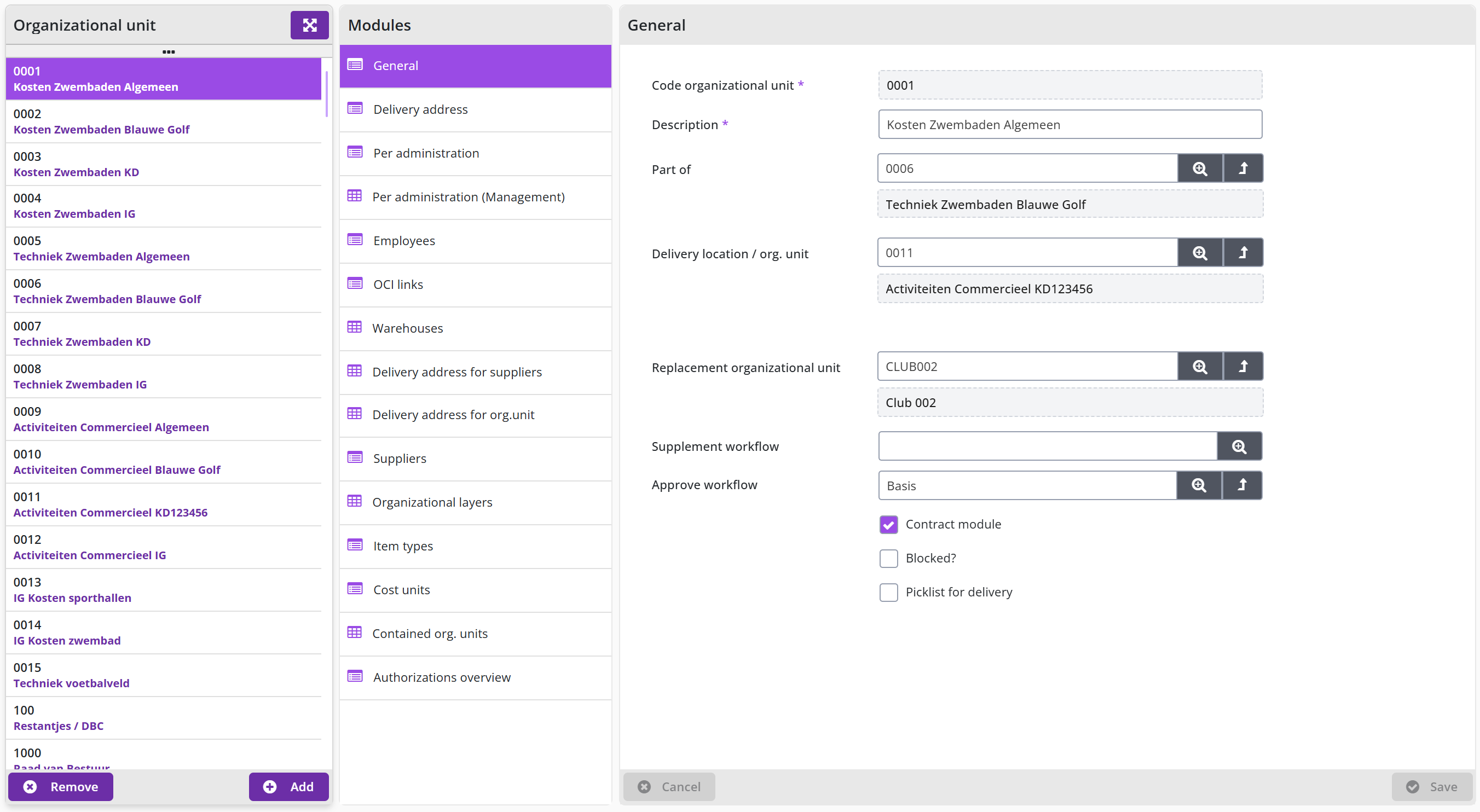Click up-arrow icon beside Replacement organizational unit
The image size is (1480, 812).
click(1242, 367)
